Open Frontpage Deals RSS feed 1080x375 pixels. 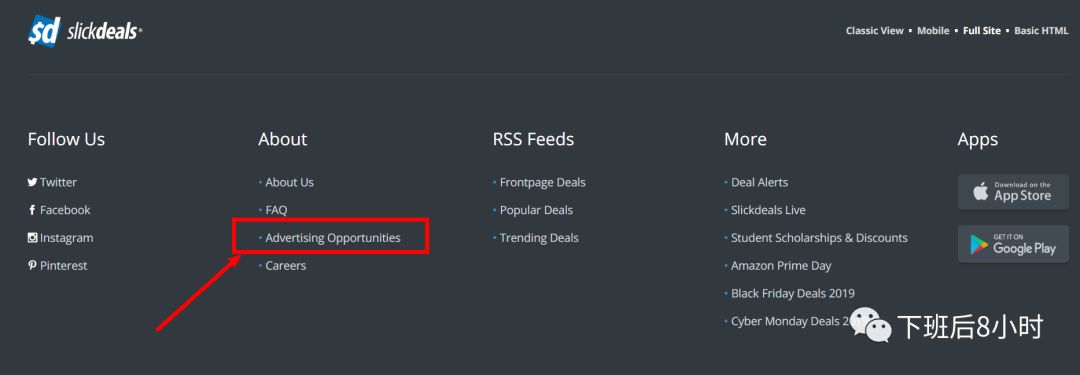click(543, 183)
